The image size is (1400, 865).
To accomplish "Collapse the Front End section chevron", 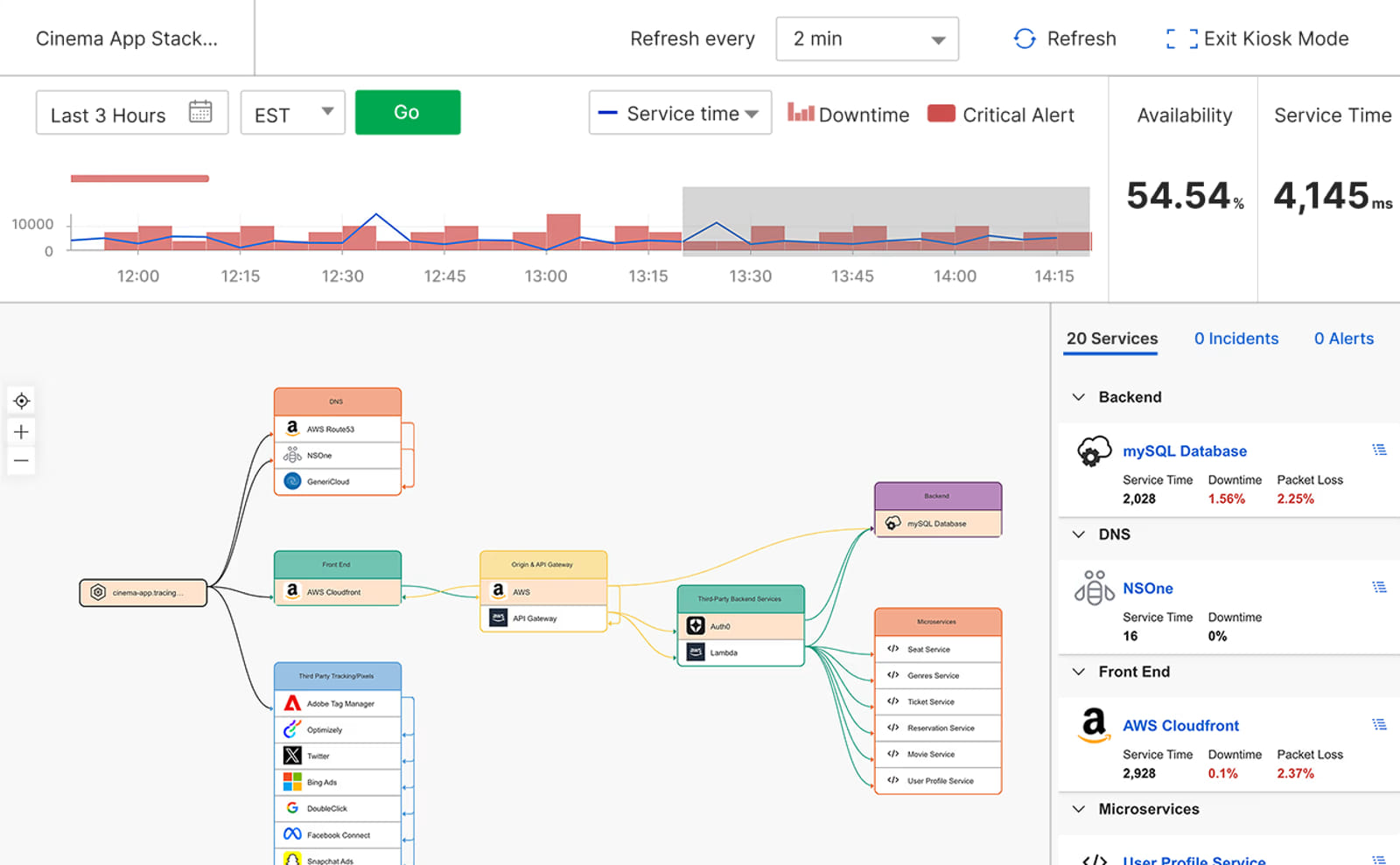I will (1079, 672).
